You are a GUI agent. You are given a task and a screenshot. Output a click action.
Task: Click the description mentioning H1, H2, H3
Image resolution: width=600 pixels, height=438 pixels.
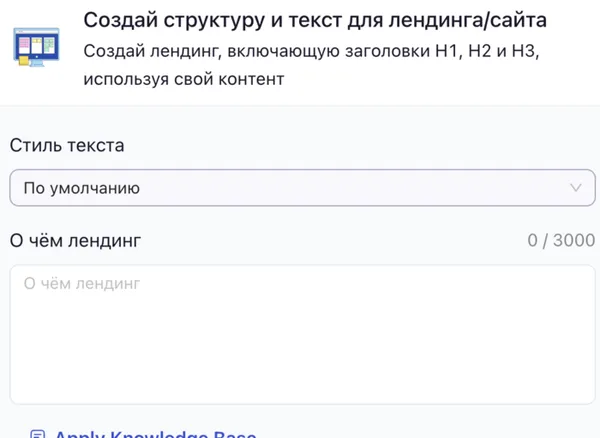pos(316,50)
